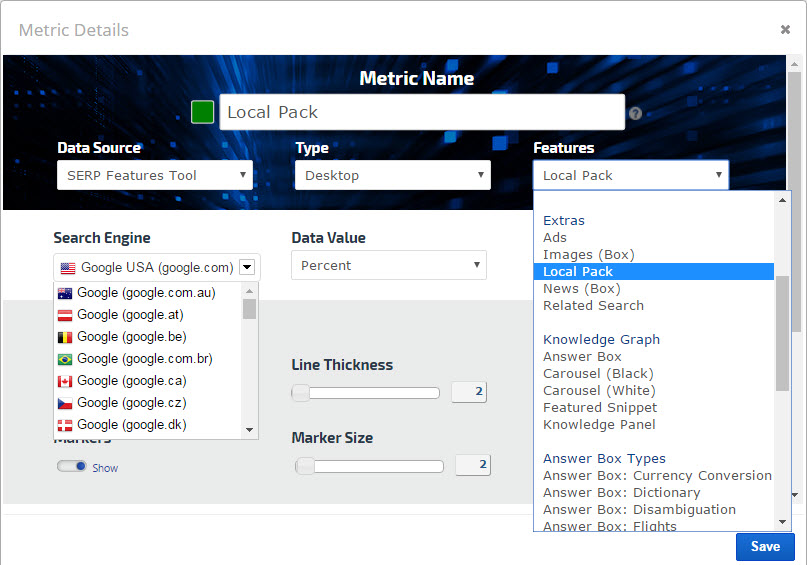Image resolution: width=807 pixels, height=565 pixels.
Task: Select Google Brazil (google.com.br) entry
Action: click(144, 359)
